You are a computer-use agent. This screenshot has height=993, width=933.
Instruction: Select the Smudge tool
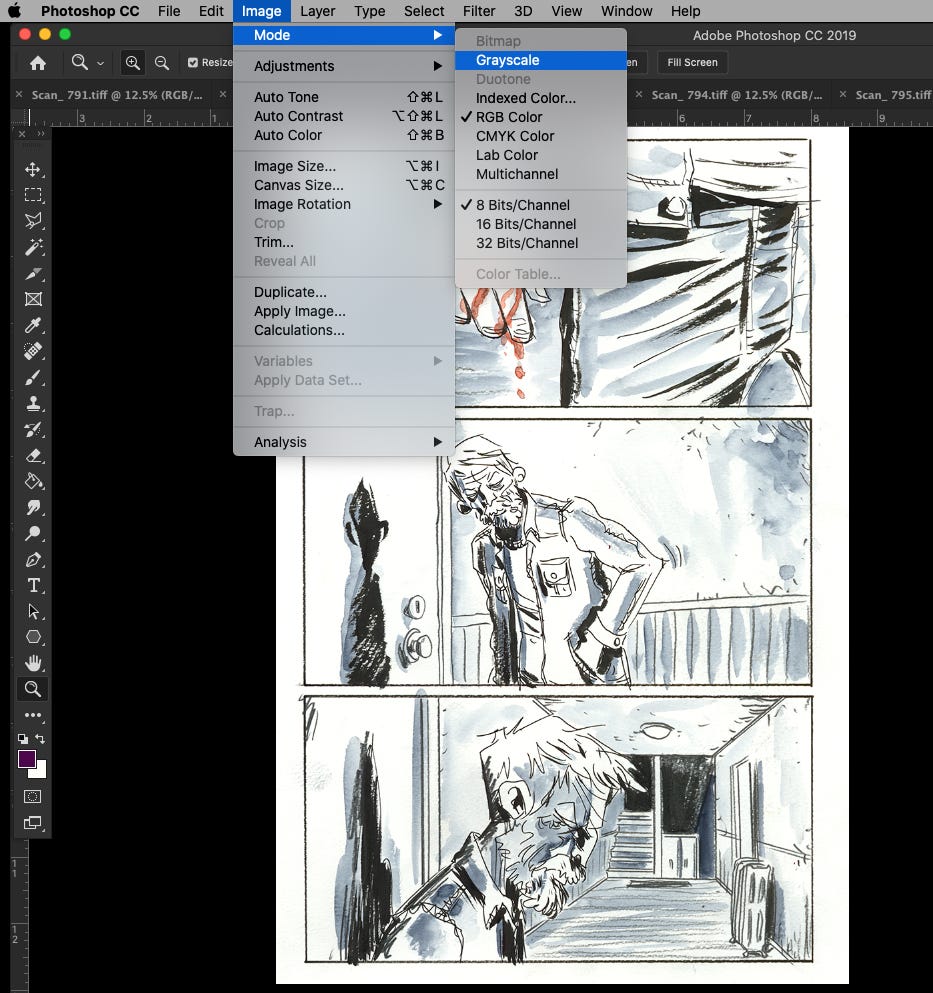coord(33,508)
